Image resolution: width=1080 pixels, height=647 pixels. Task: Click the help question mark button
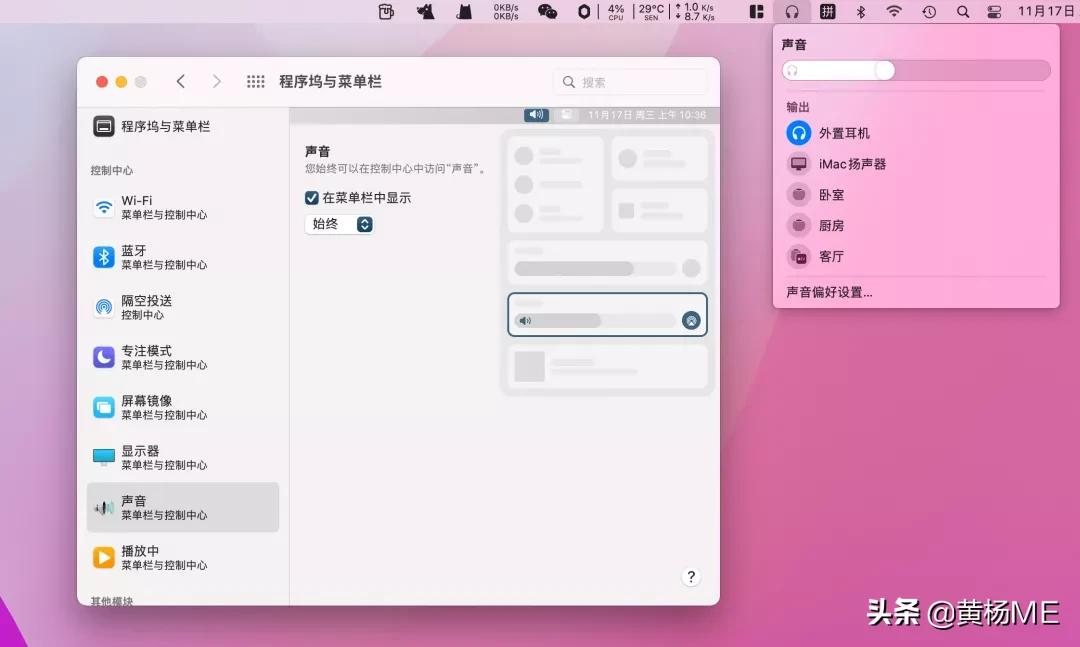(690, 577)
